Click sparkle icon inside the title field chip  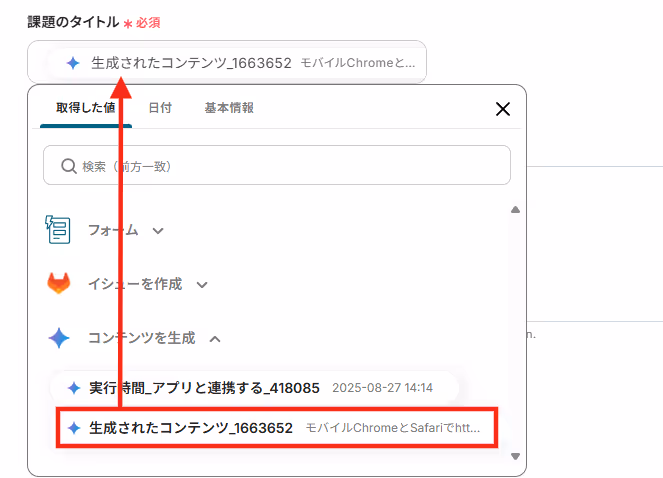(x=73, y=63)
